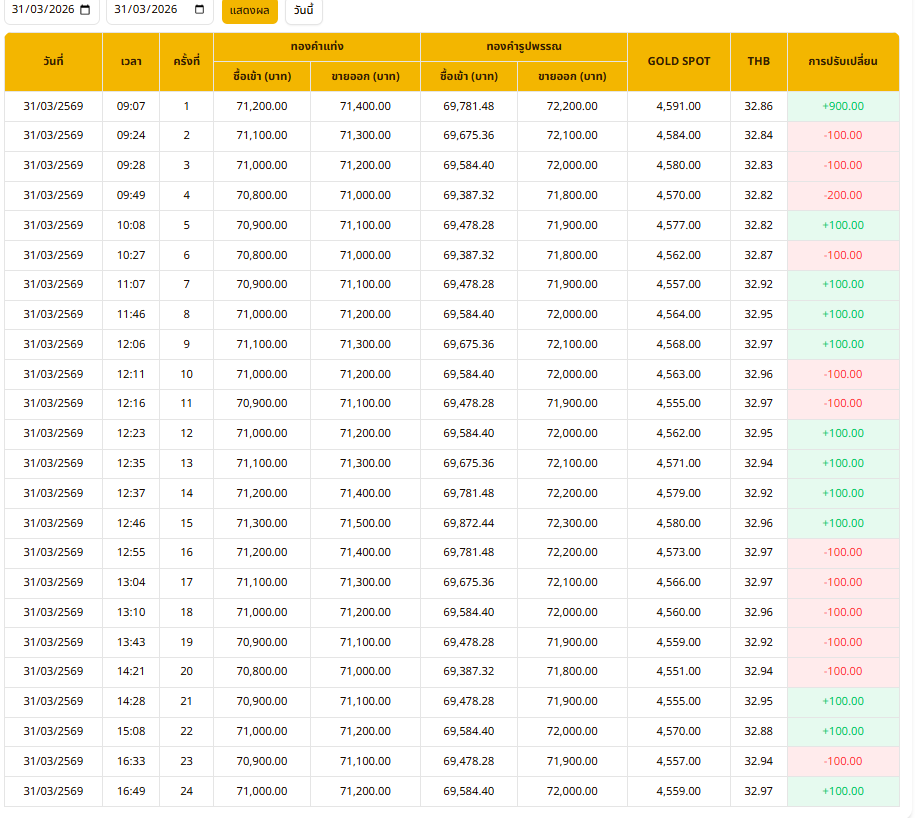Select the เวลา column header
Image resolution: width=915 pixels, height=818 pixels.
click(131, 61)
